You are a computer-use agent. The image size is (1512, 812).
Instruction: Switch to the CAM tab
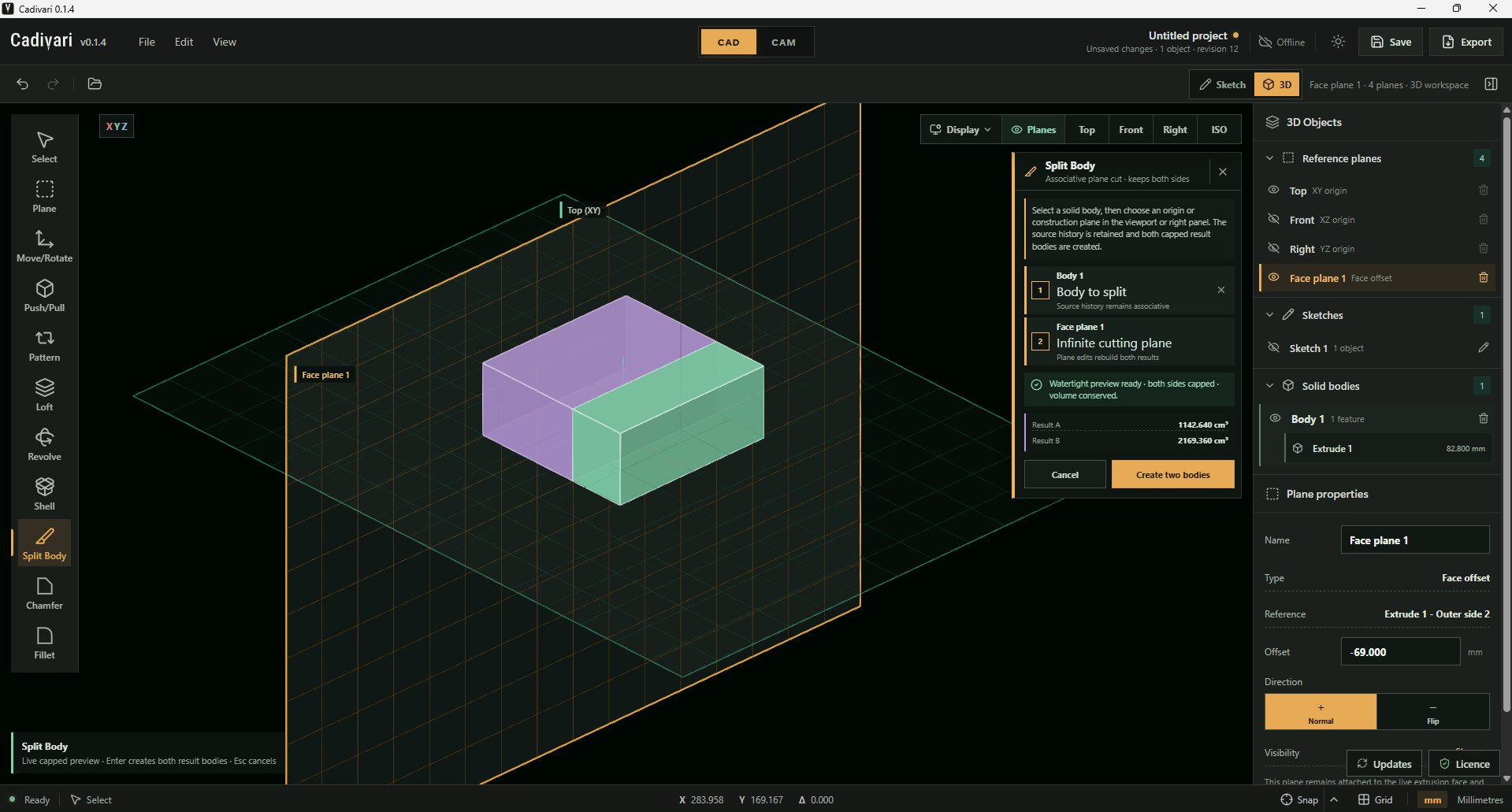[783, 43]
